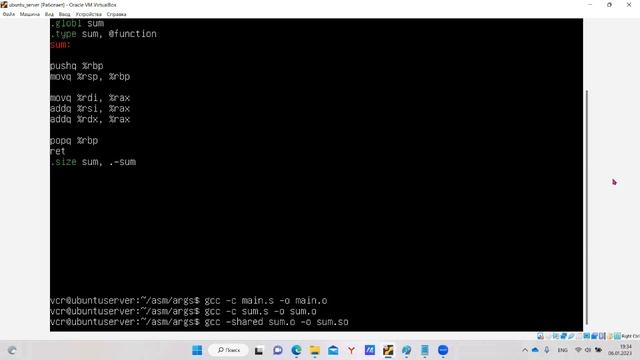
Task: Click the microphone tray icon
Action: coord(547,350)
